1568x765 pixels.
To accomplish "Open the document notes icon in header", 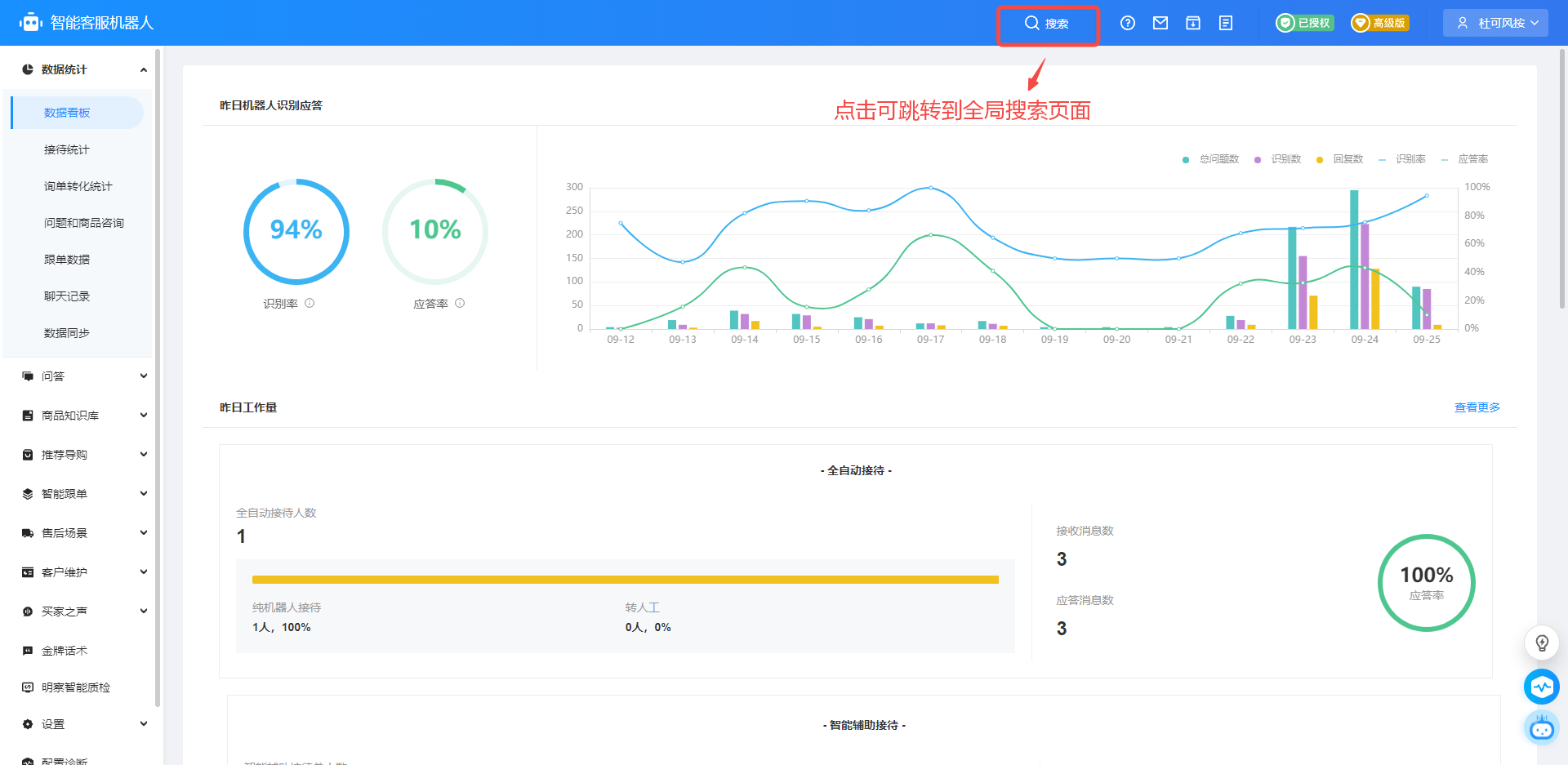I will pyautogui.click(x=1226, y=23).
